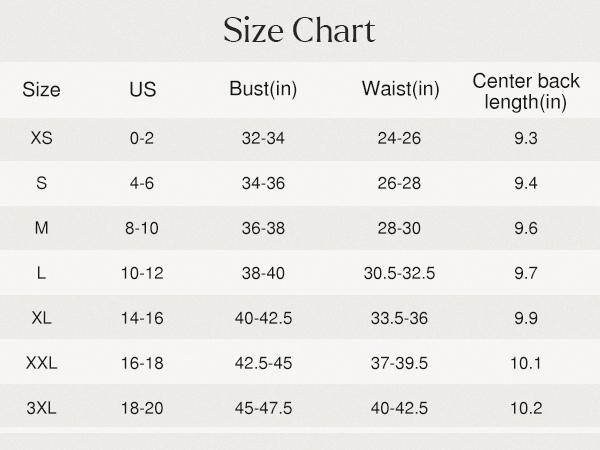The height and width of the screenshot is (450, 600).
Task: Click the US column header
Action: click(x=142, y=89)
